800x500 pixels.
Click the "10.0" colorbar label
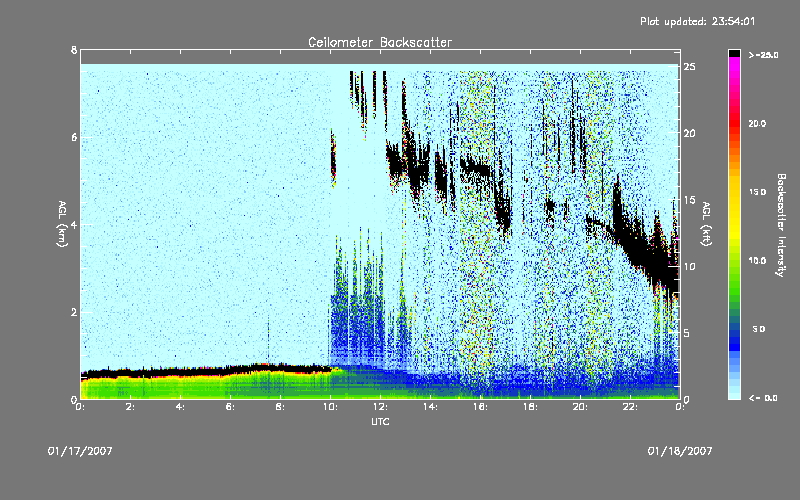(757, 261)
